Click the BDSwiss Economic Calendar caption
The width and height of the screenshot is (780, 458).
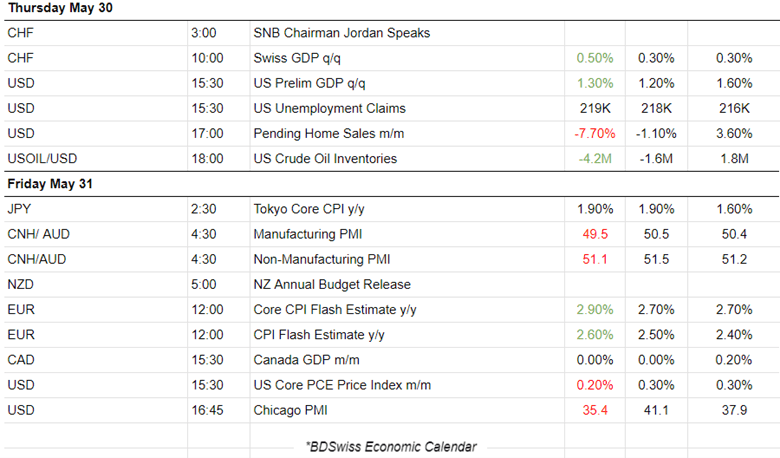click(391, 446)
